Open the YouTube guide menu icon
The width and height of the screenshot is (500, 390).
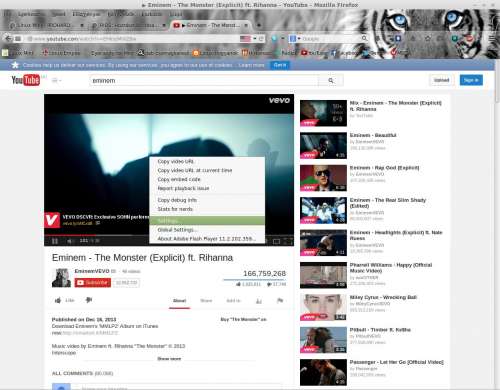pos(56,80)
